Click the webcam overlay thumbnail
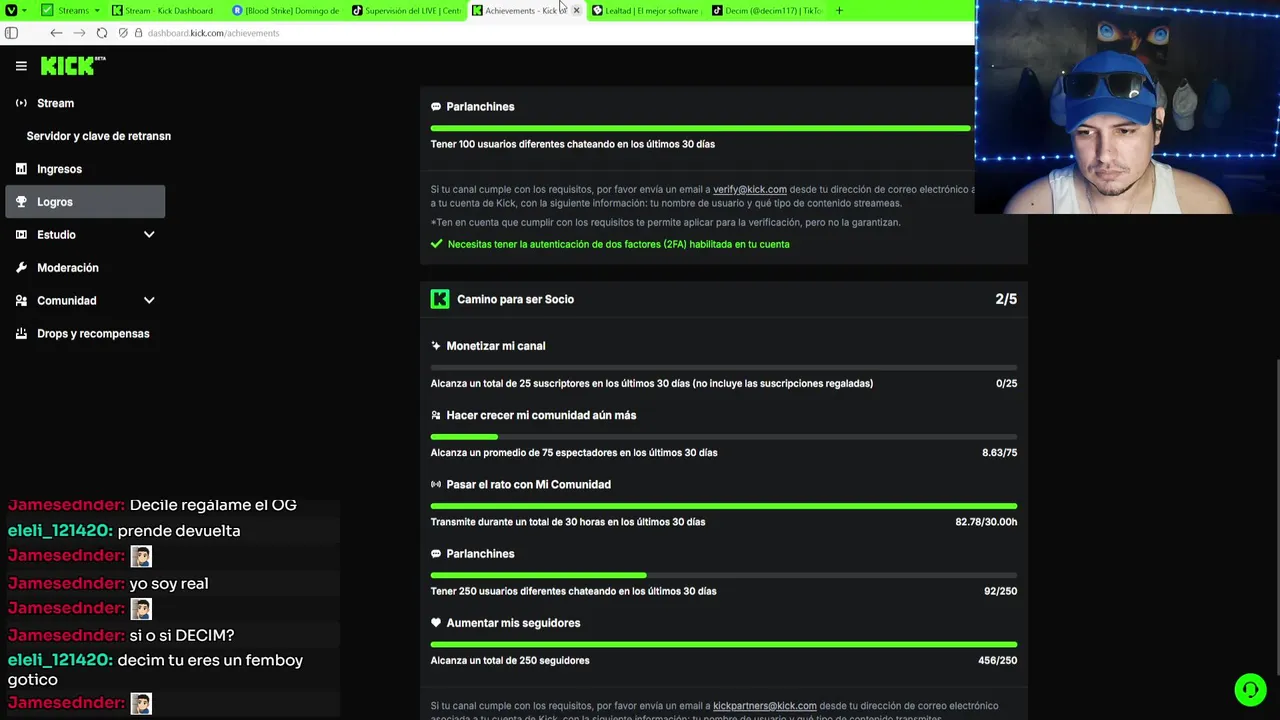Viewport: 1280px width, 720px height. (1127, 107)
